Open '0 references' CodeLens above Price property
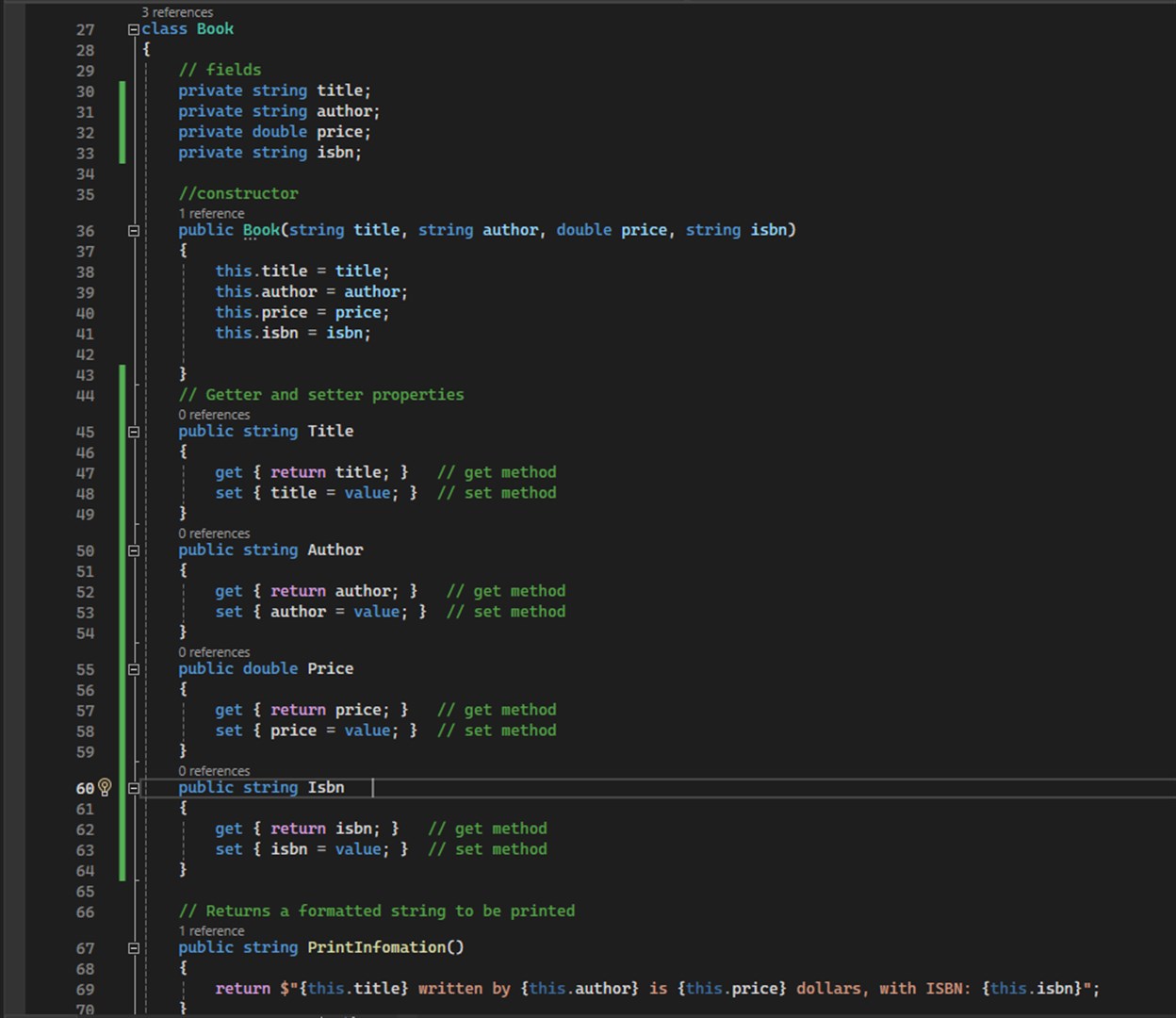The height and width of the screenshot is (1018, 1176). click(x=214, y=652)
